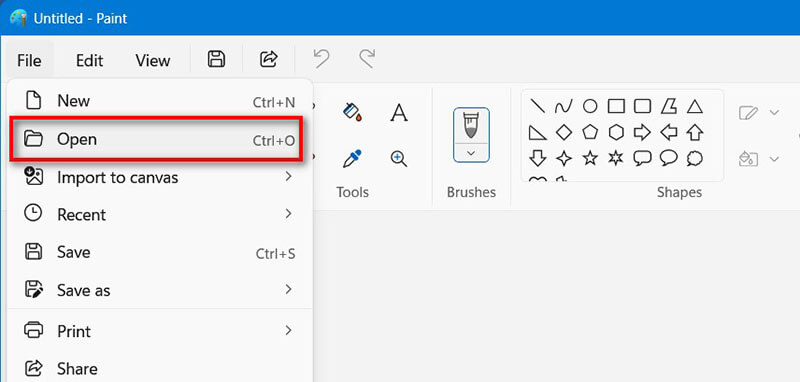Choose the Oval callout shape

(669, 159)
